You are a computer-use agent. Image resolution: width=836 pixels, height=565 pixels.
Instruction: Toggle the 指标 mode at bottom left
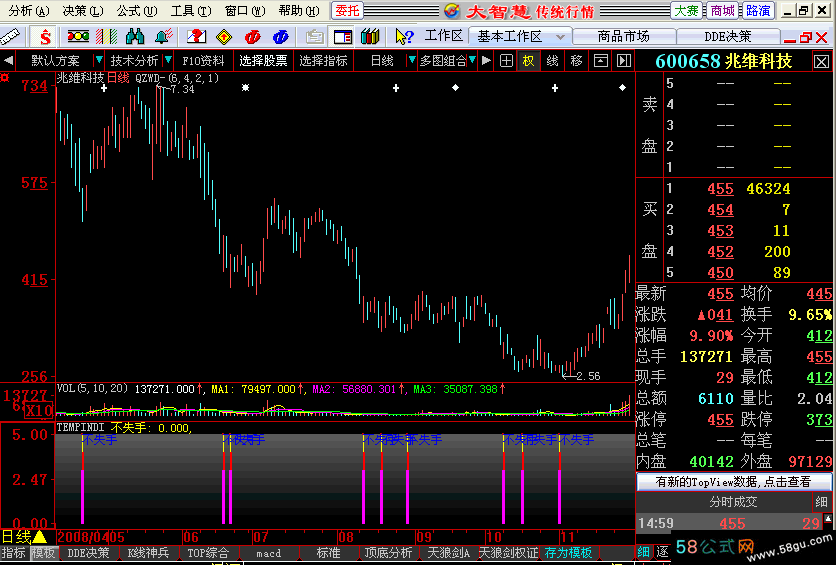(13, 553)
